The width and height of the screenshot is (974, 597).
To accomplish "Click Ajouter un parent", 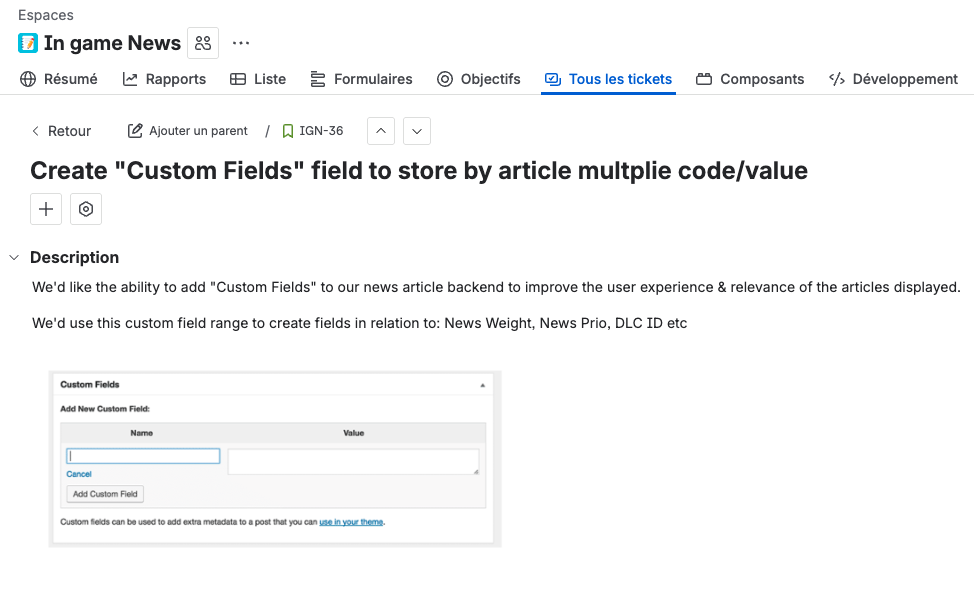I will [x=188, y=131].
